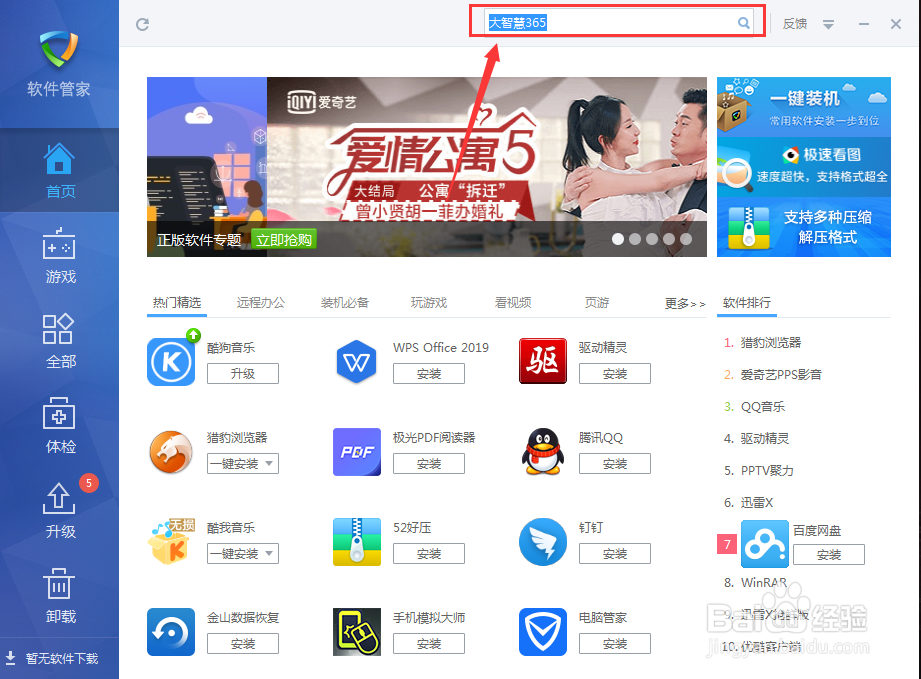Click 安装 for 百度网盘
Viewport: 921px width, 679px height.
[829, 554]
